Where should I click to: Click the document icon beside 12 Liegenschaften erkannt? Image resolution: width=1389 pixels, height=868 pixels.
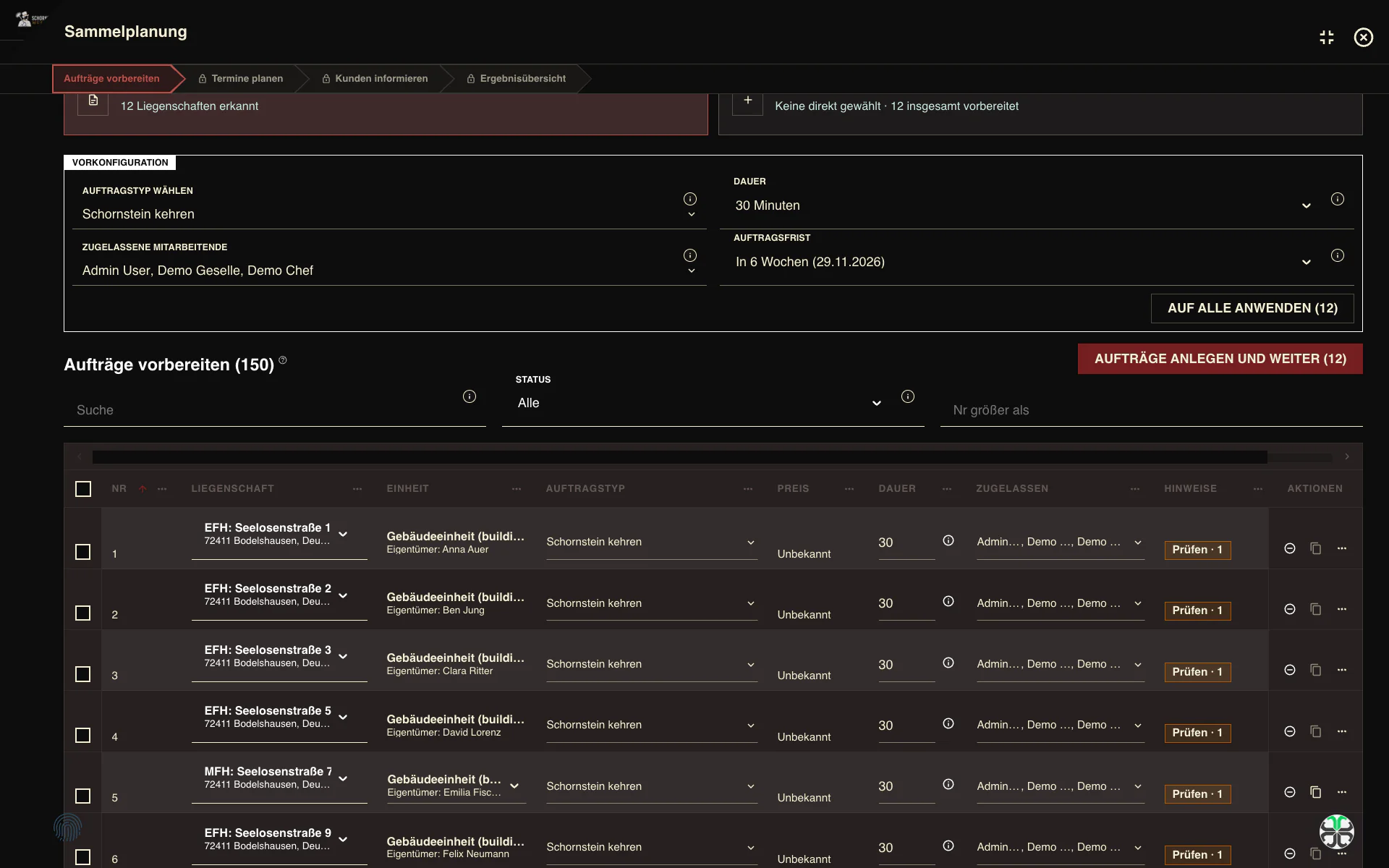point(93,101)
